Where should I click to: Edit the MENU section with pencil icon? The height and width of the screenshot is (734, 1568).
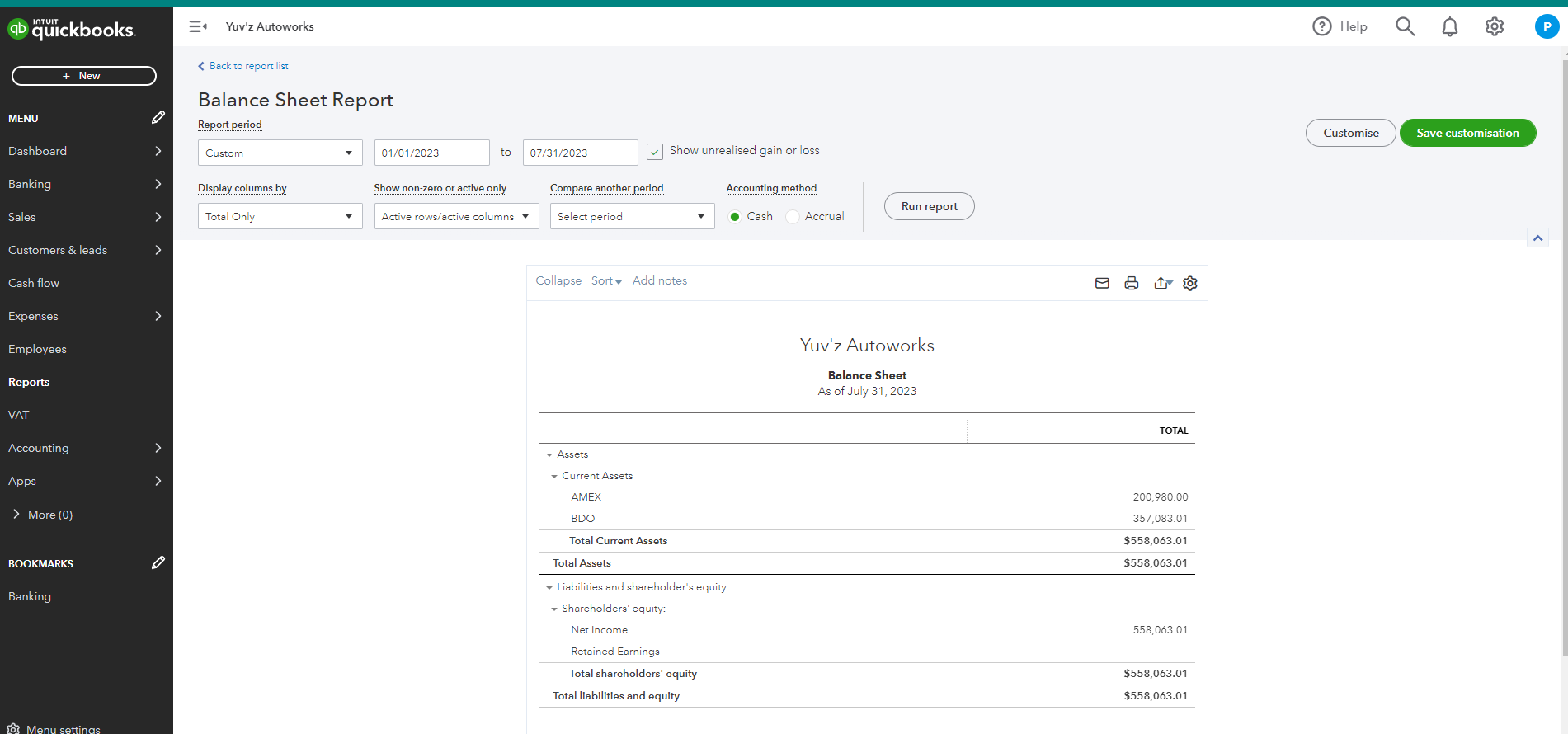click(158, 118)
